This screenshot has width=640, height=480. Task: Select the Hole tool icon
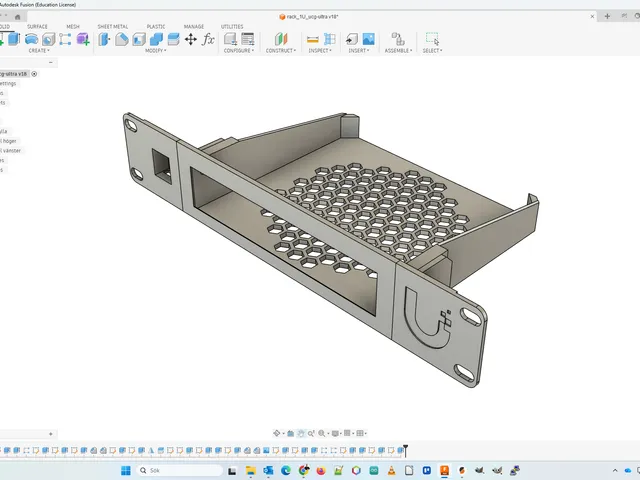tap(49, 39)
